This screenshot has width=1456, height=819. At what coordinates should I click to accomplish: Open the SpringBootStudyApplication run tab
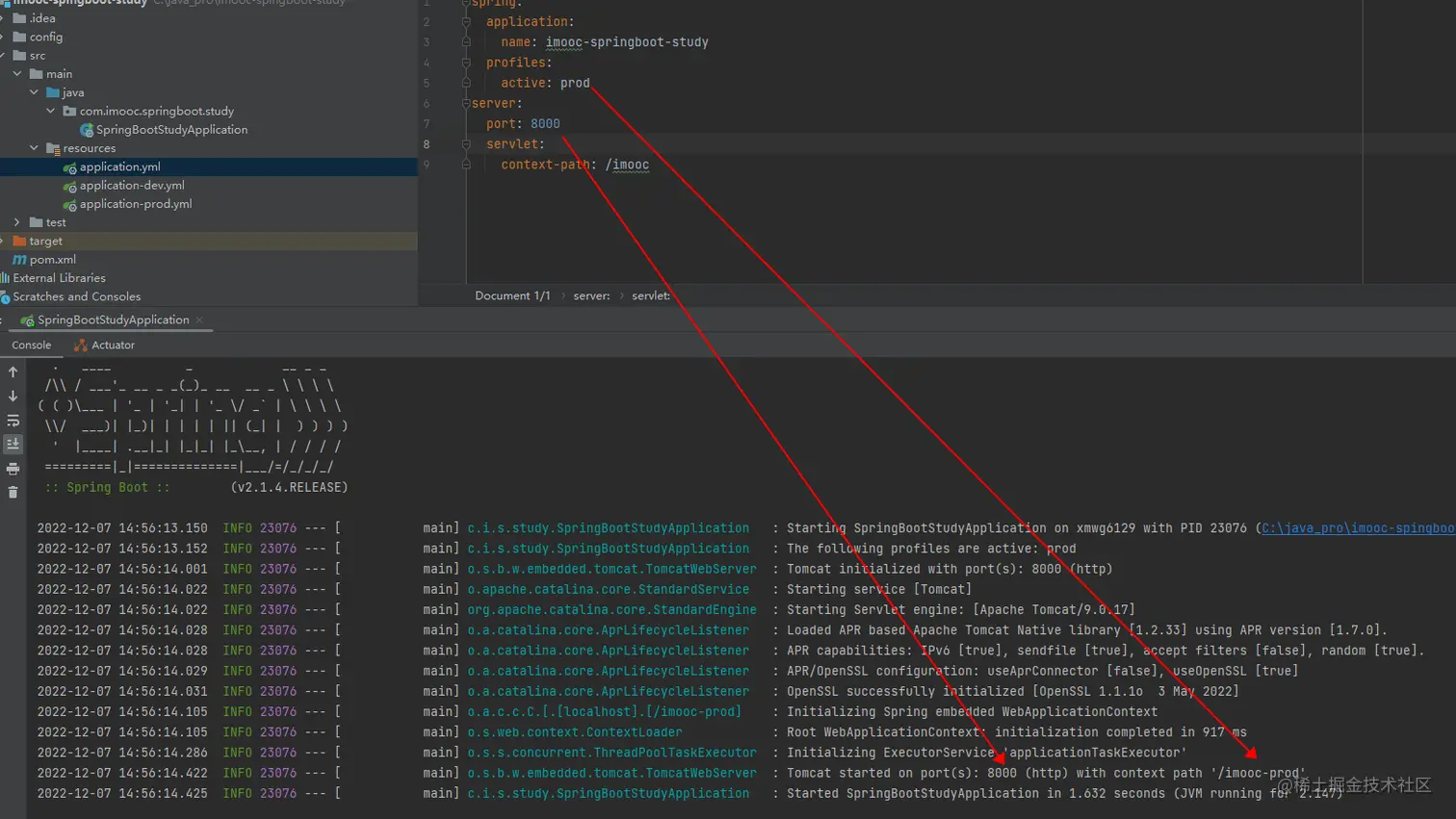tap(113, 320)
